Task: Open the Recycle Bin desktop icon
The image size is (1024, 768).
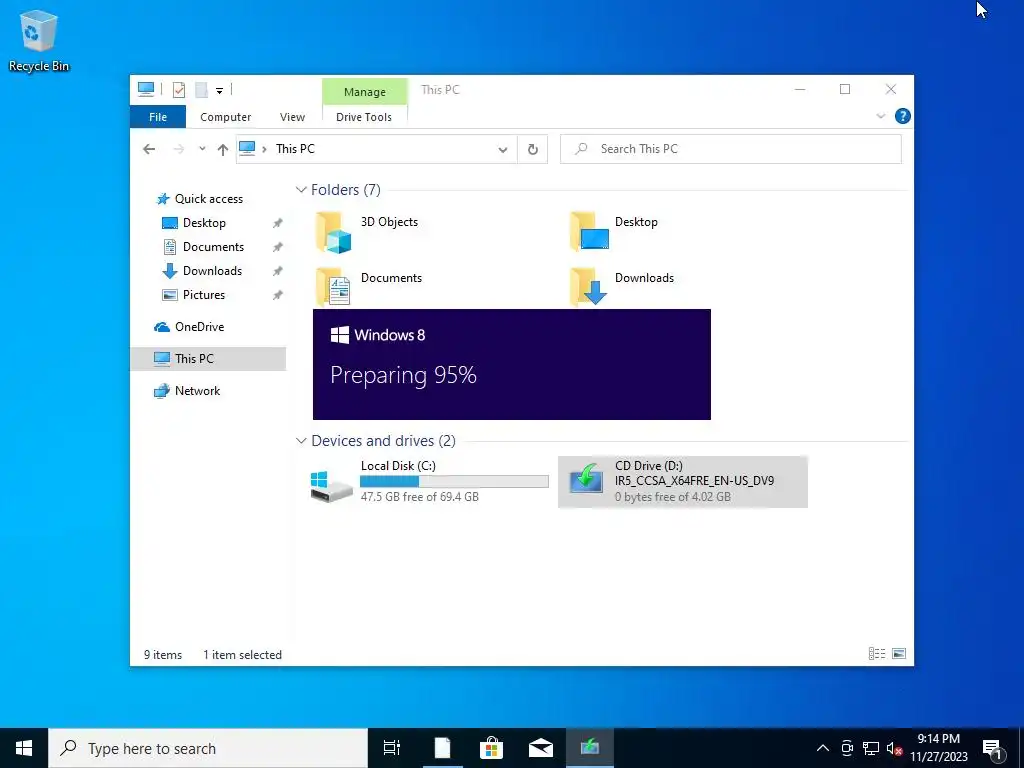Action: [x=39, y=40]
